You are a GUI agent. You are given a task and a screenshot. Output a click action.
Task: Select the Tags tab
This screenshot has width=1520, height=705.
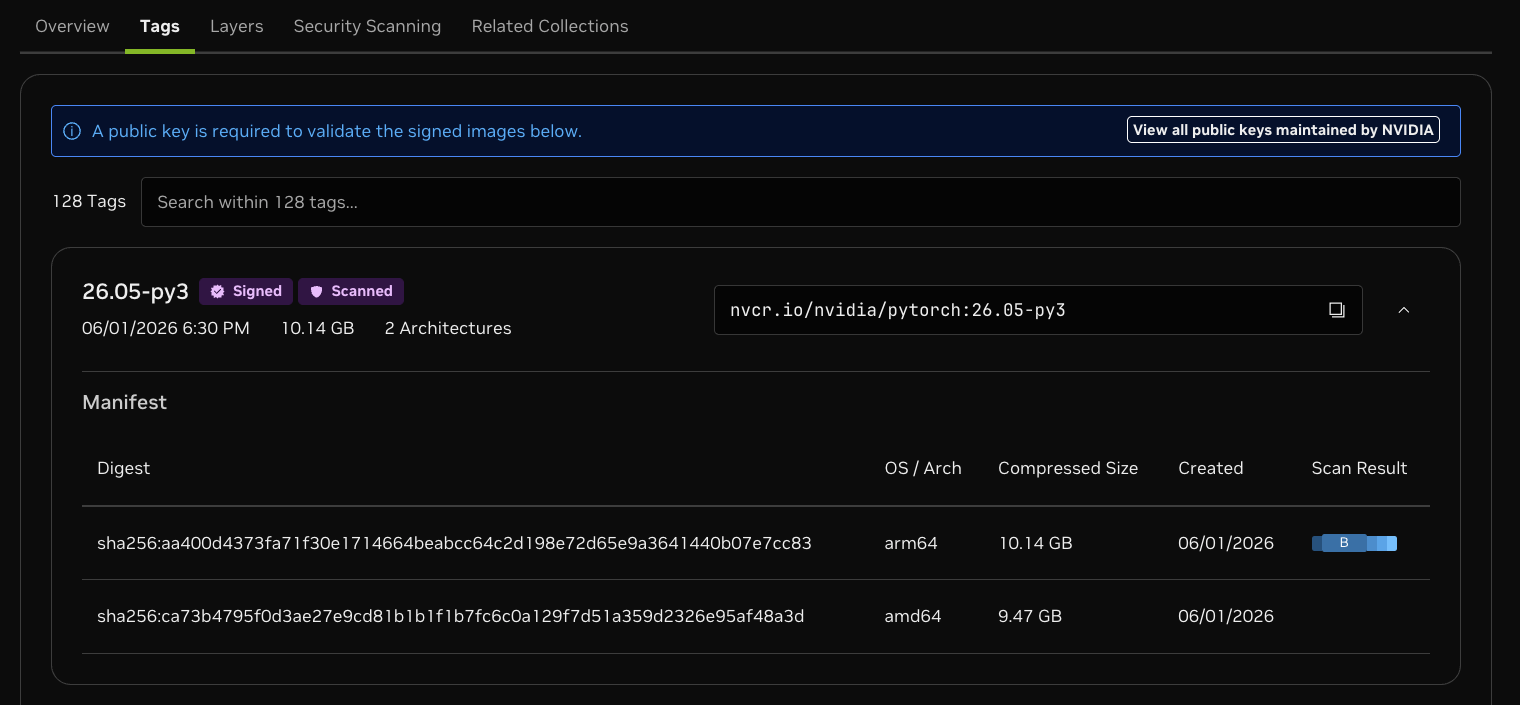tap(160, 26)
